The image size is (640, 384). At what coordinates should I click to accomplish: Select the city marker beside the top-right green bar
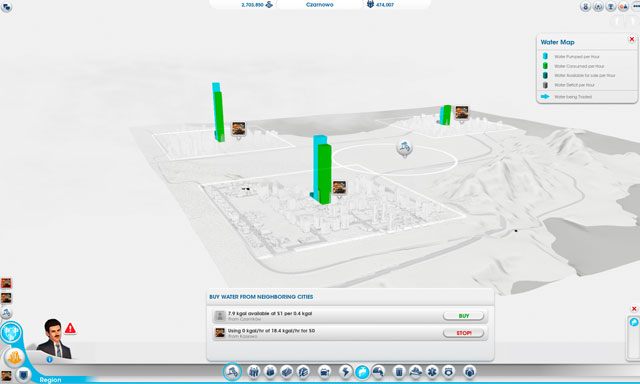462,113
